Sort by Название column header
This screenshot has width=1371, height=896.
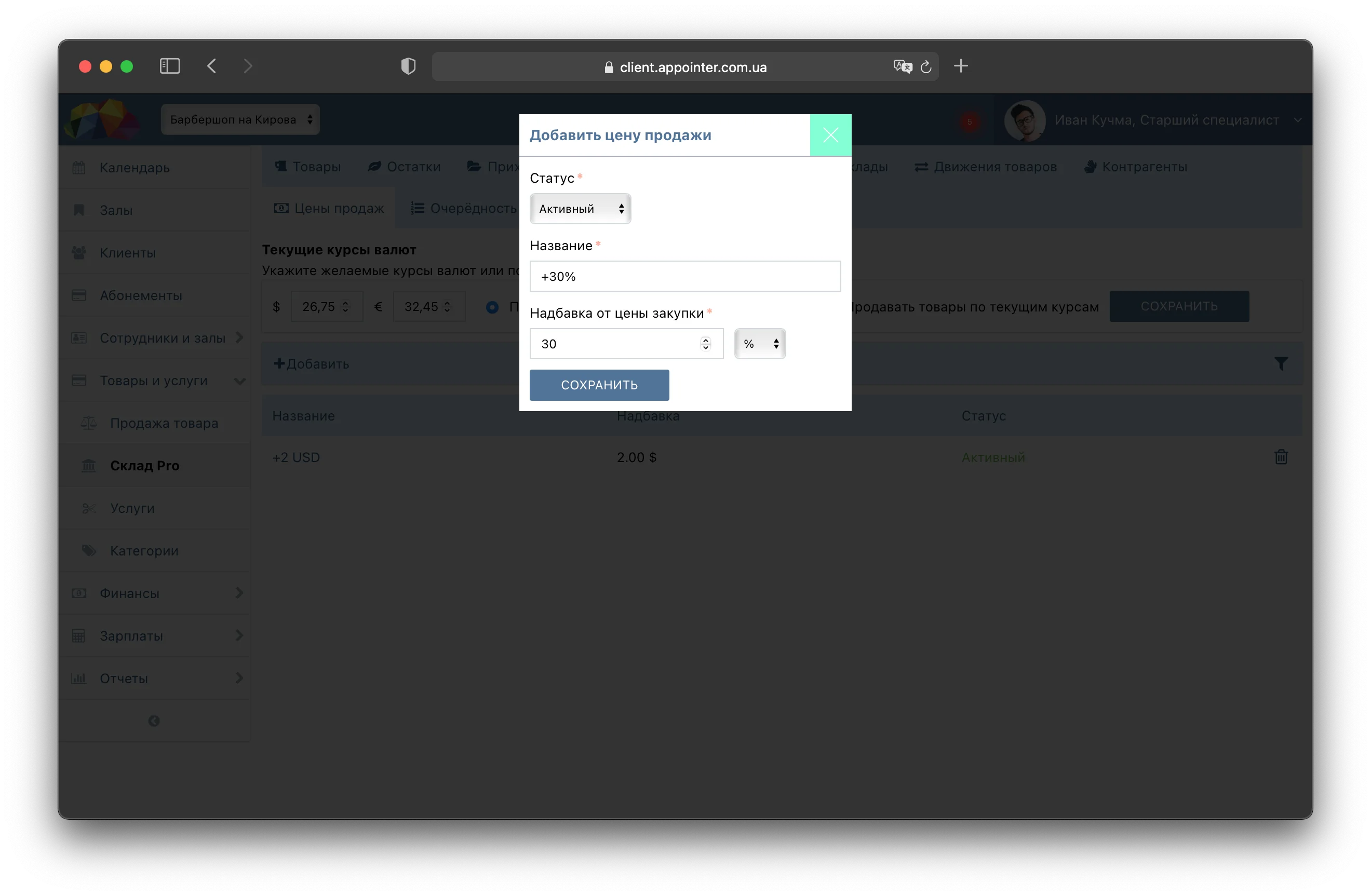[303, 416]
